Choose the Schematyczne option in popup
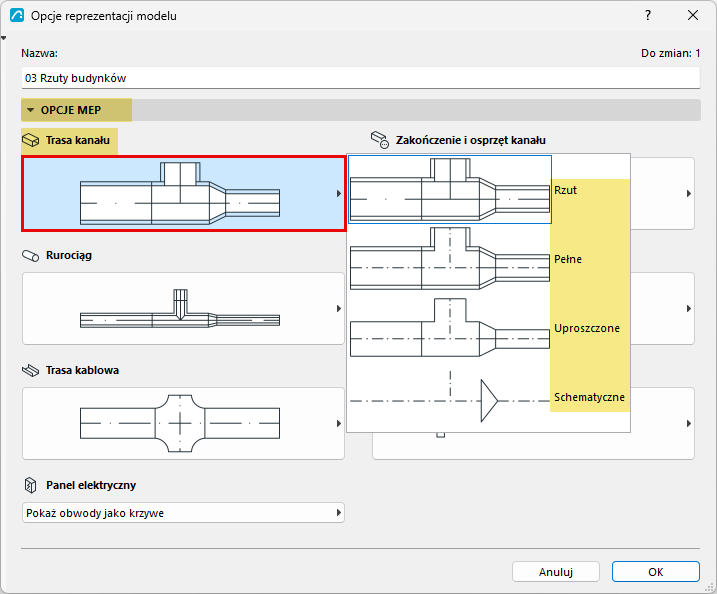 (488, 397)
